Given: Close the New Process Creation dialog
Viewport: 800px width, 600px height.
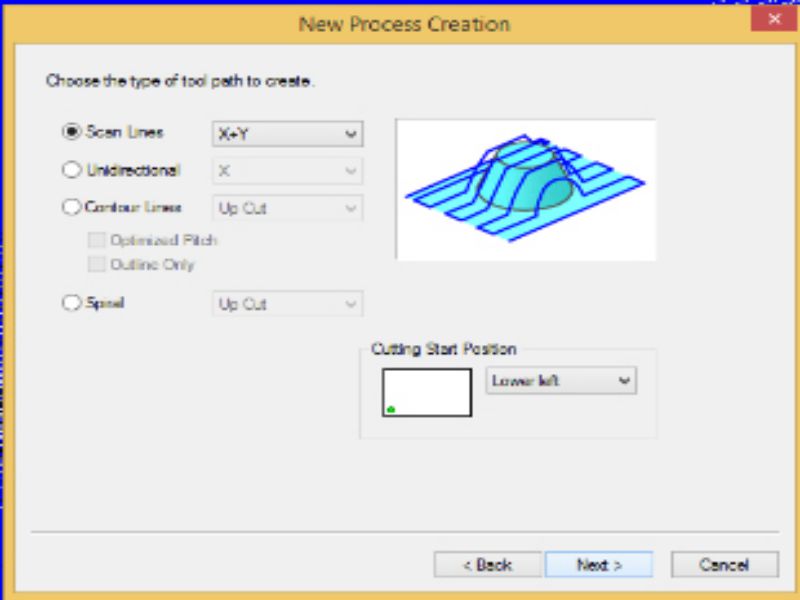Looking at the screenshot, I should click(774, 22).
